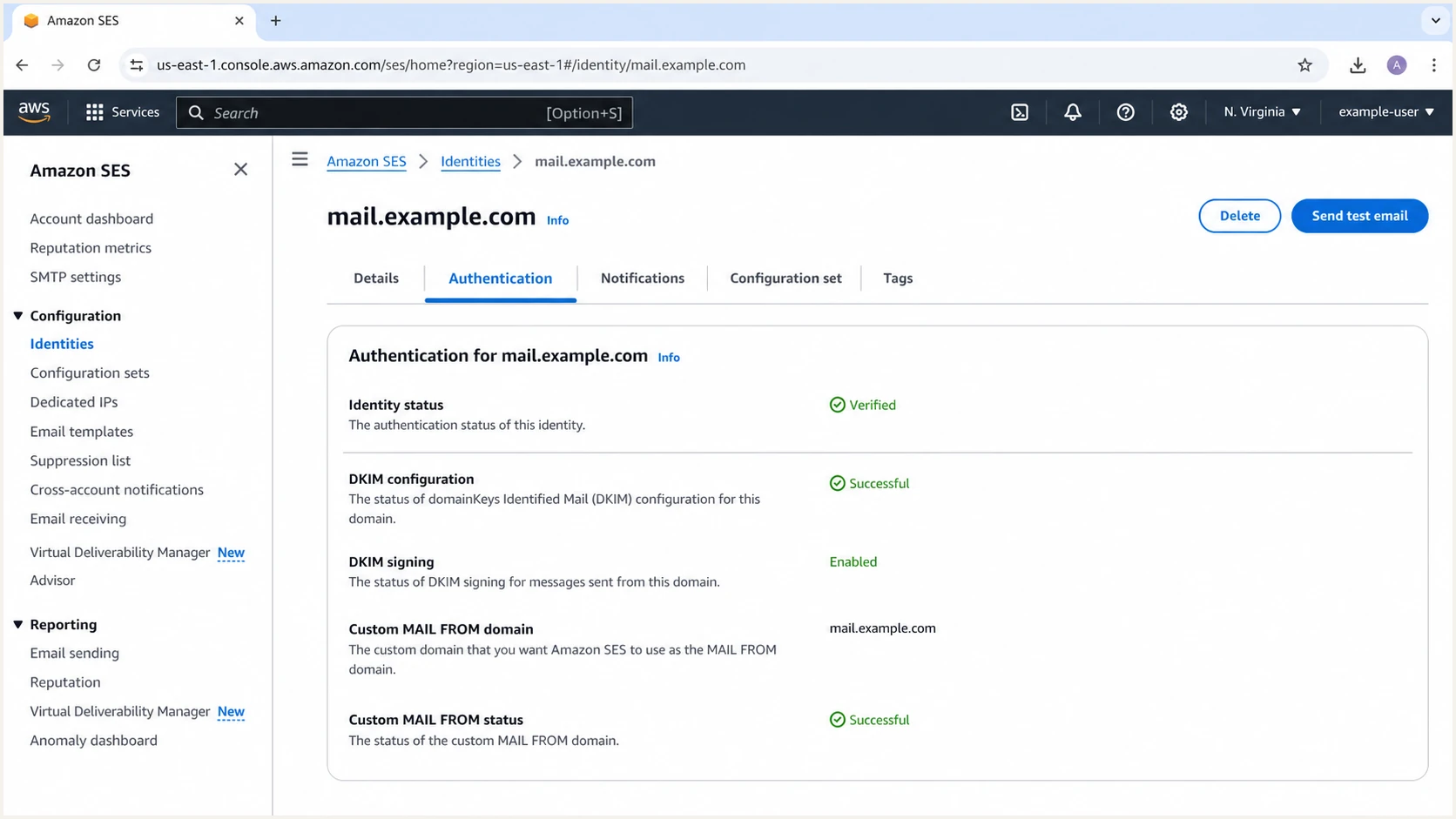Open Anomaly dashboard in sidebar
Screen dimensions: 1456x819
click(x=94, y=741)
